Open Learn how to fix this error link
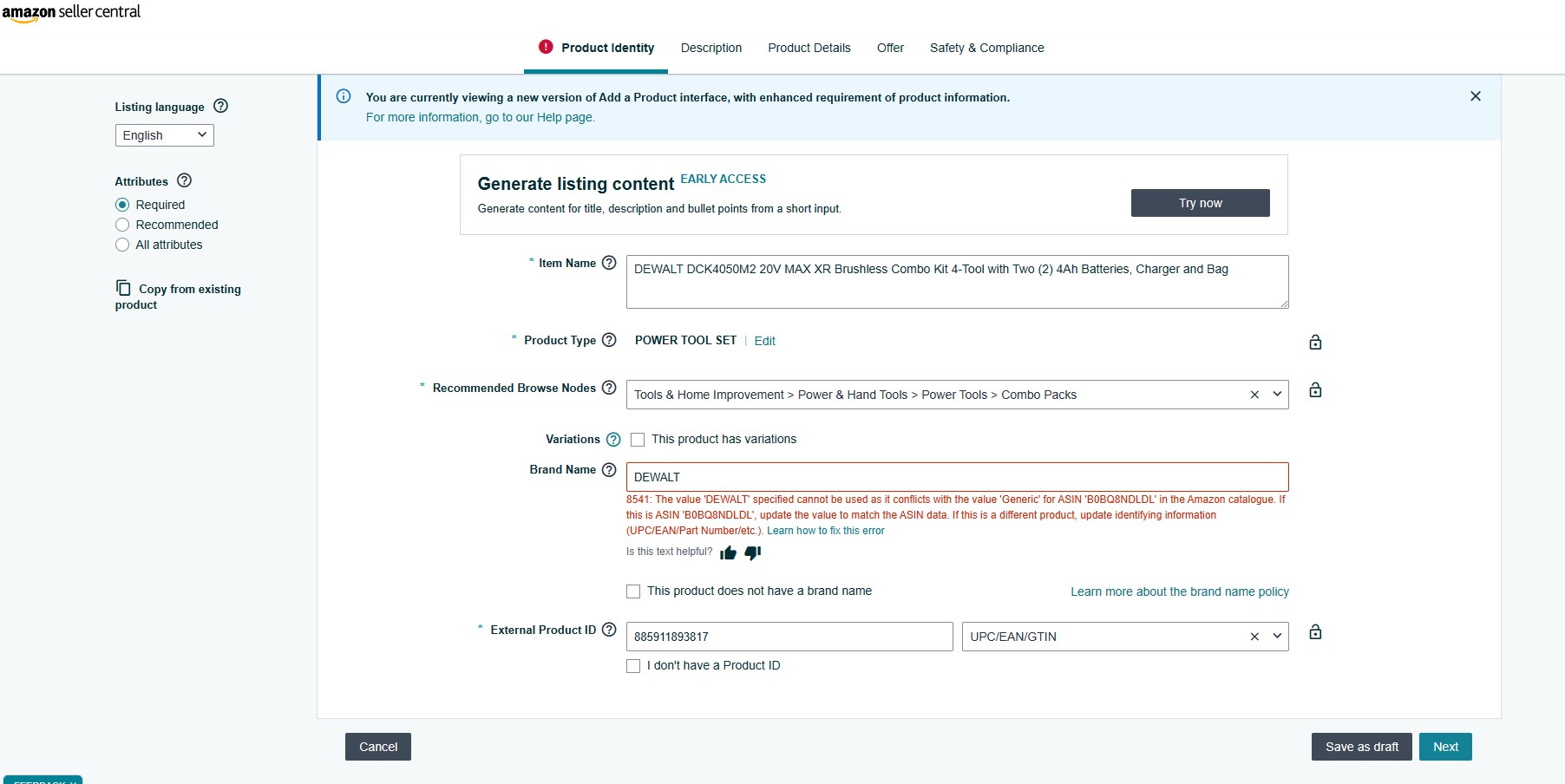The height and width of the screenshot is (784, 1565). pyautogui.click(x=826, y=531)
